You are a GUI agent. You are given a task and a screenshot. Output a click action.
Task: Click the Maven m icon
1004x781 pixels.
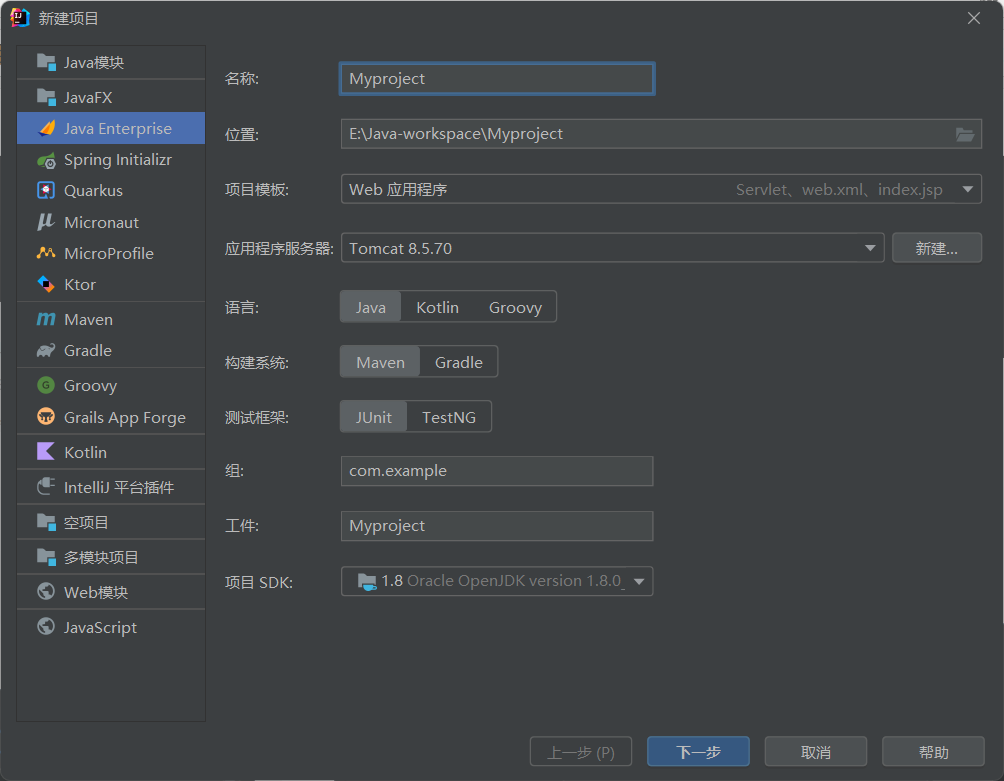pyautogui.click(x=46, y=319)
